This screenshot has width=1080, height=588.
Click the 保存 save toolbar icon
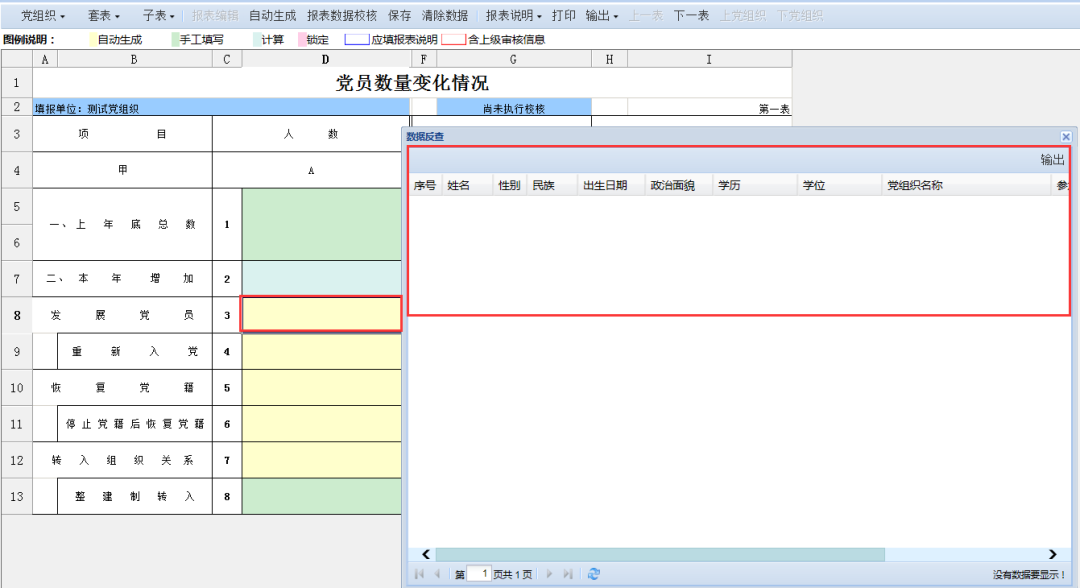click(400, 17)
